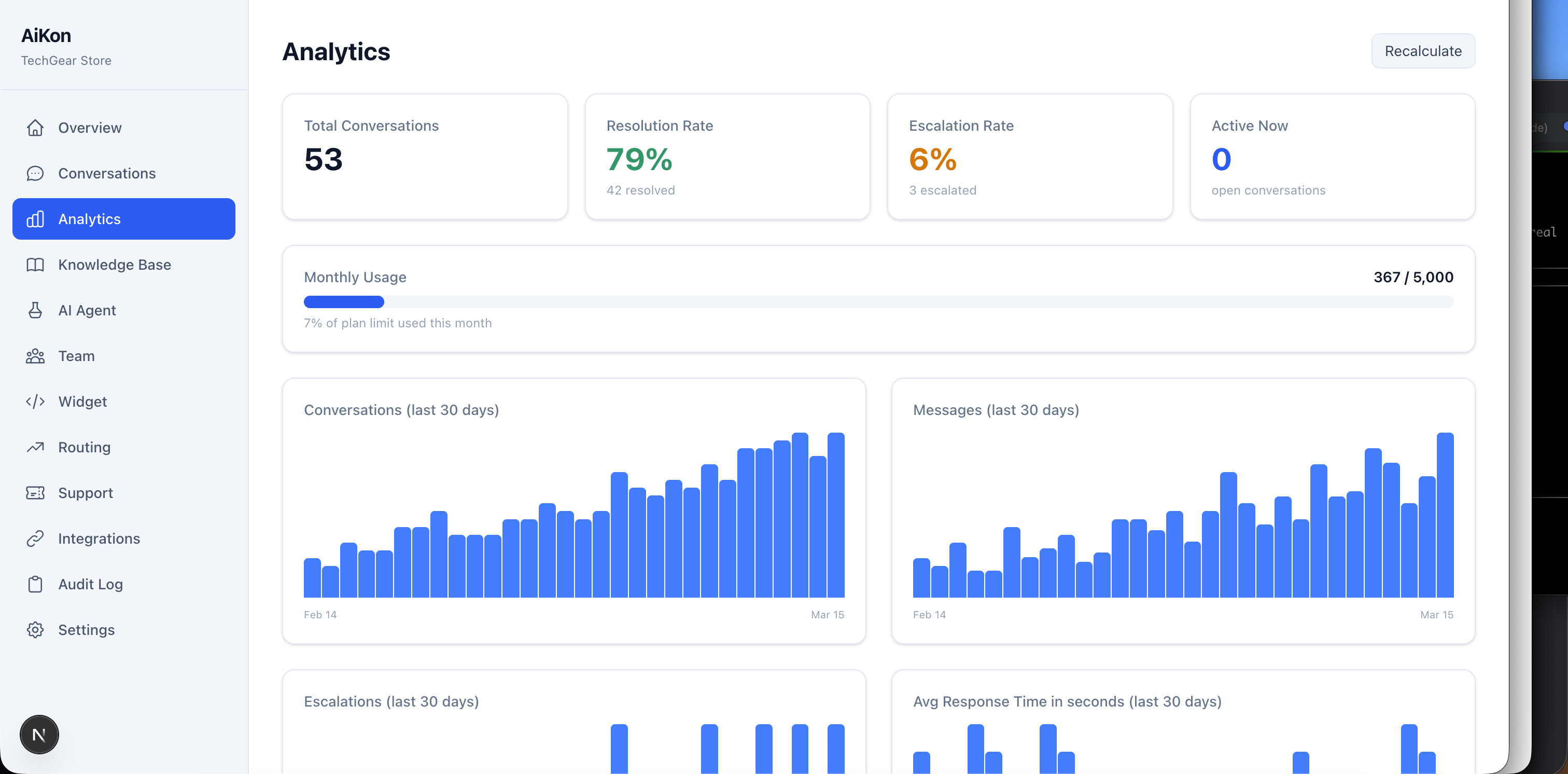1568x774 pixels.
Task: Click the AiKon brand name
Action: tap(46, 35)
